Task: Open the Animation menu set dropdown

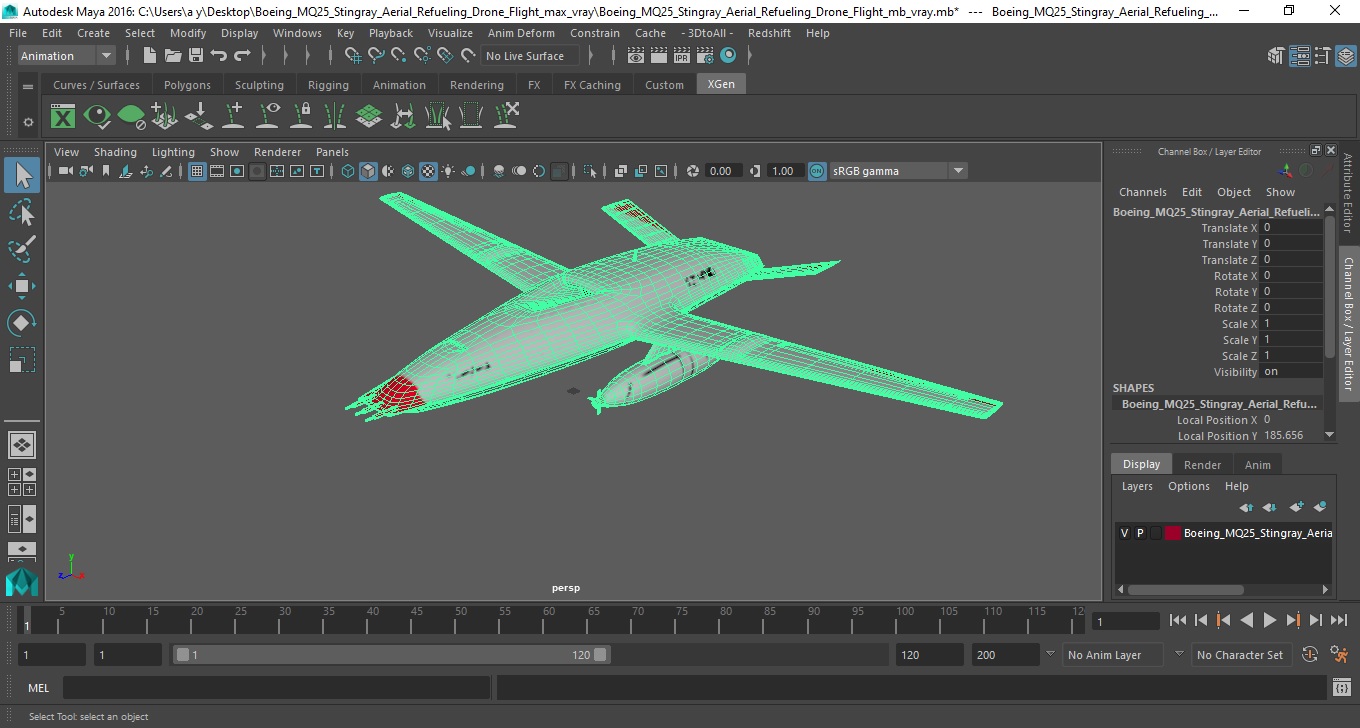Action: click(x=67, y=56)
